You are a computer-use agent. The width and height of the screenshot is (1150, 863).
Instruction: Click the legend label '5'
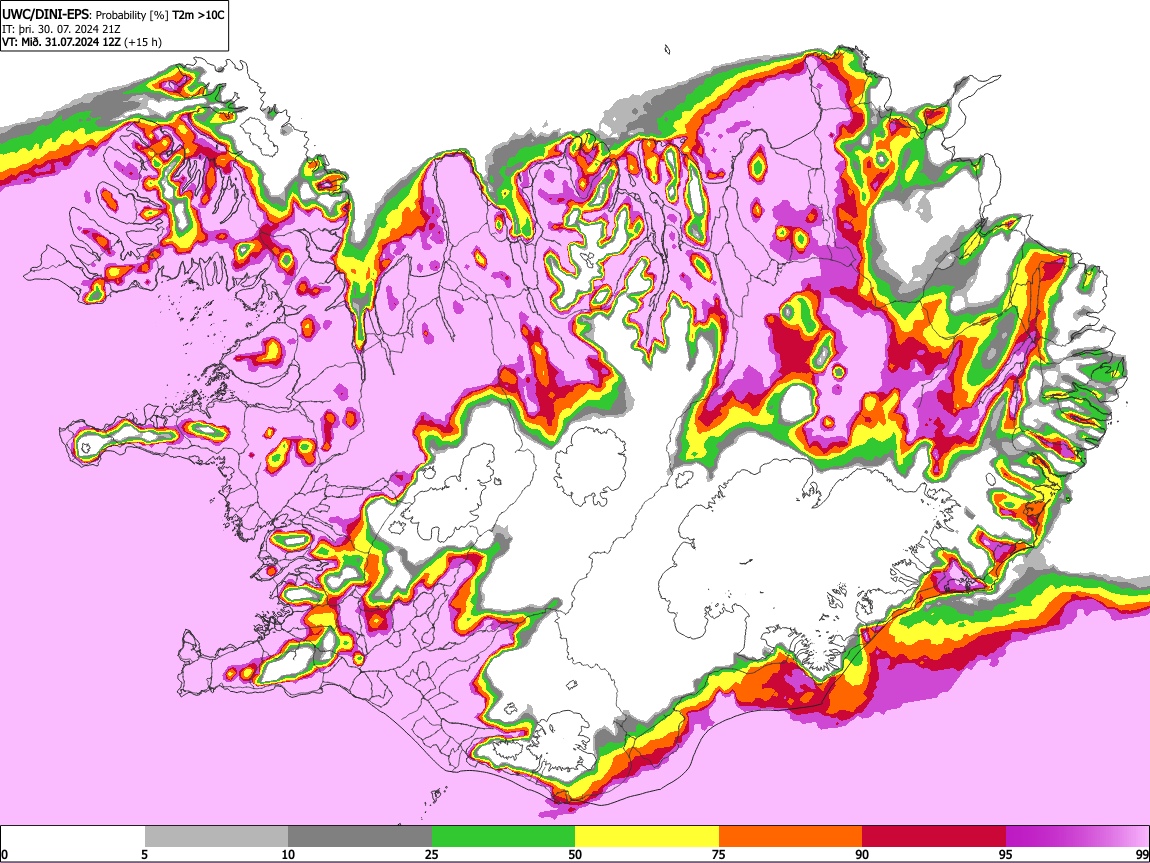point(144,854)
